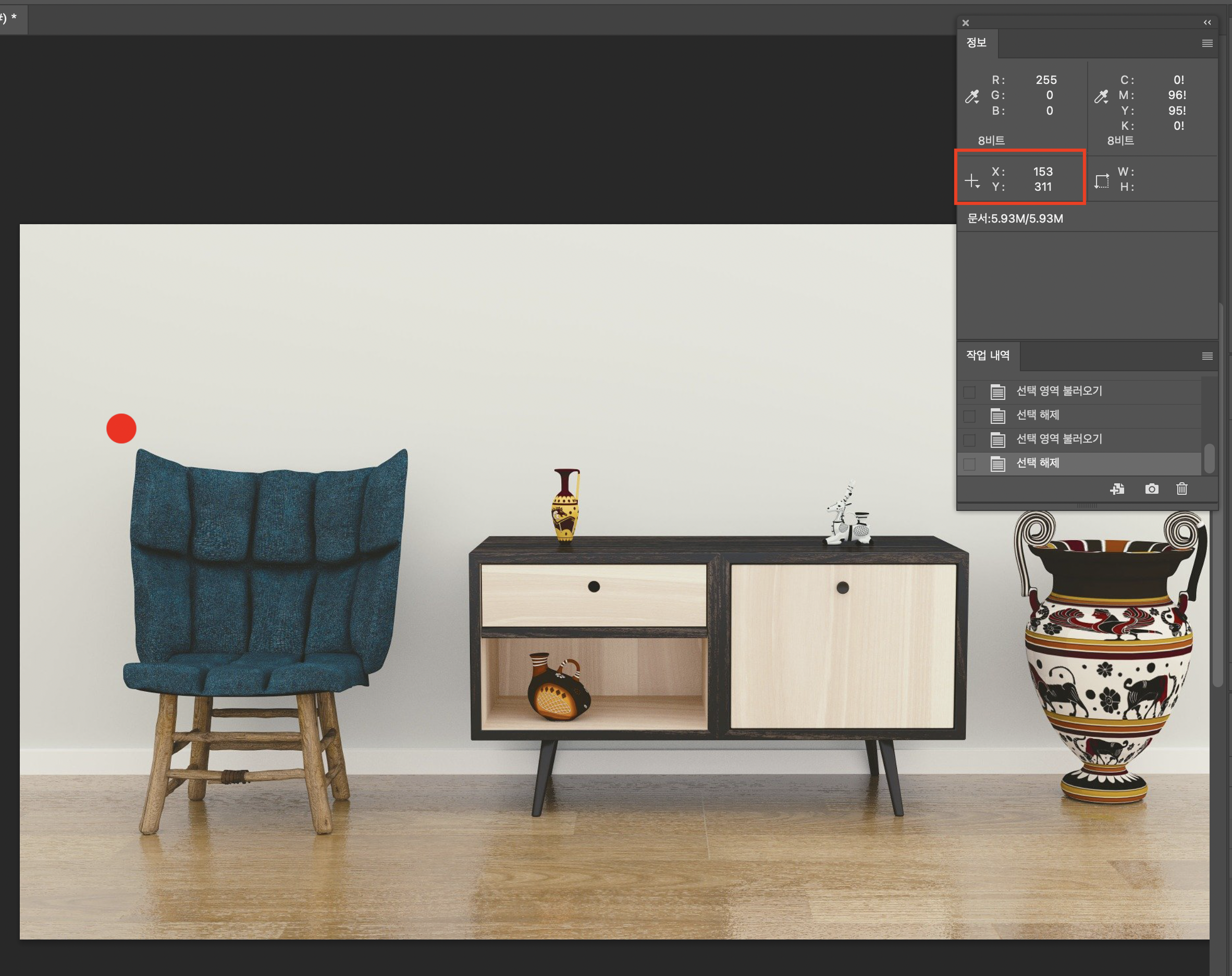Open the 정보 panel menu icon
This screenshot has width=1232, height=976.
(1207, 43)
